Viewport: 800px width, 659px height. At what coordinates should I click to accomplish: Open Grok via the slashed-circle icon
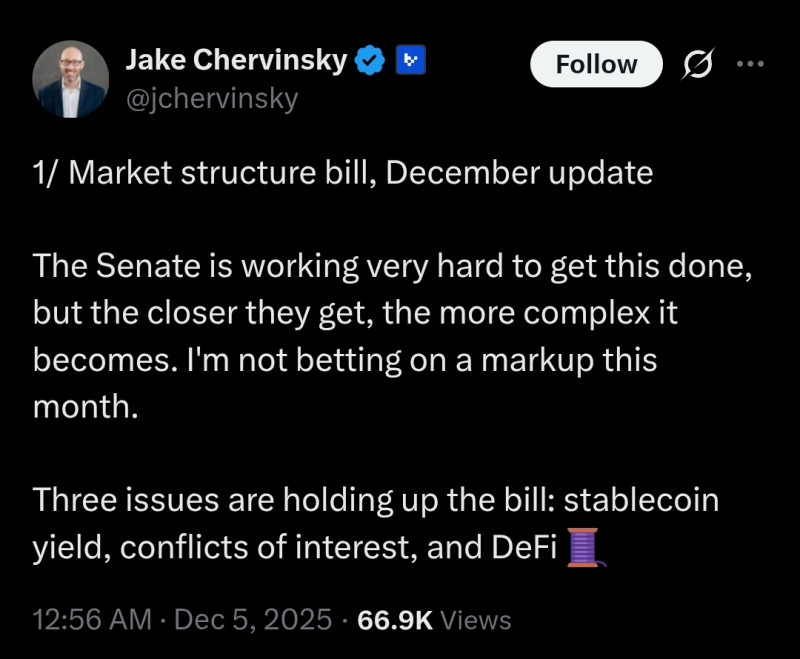(x=698, y=64)
